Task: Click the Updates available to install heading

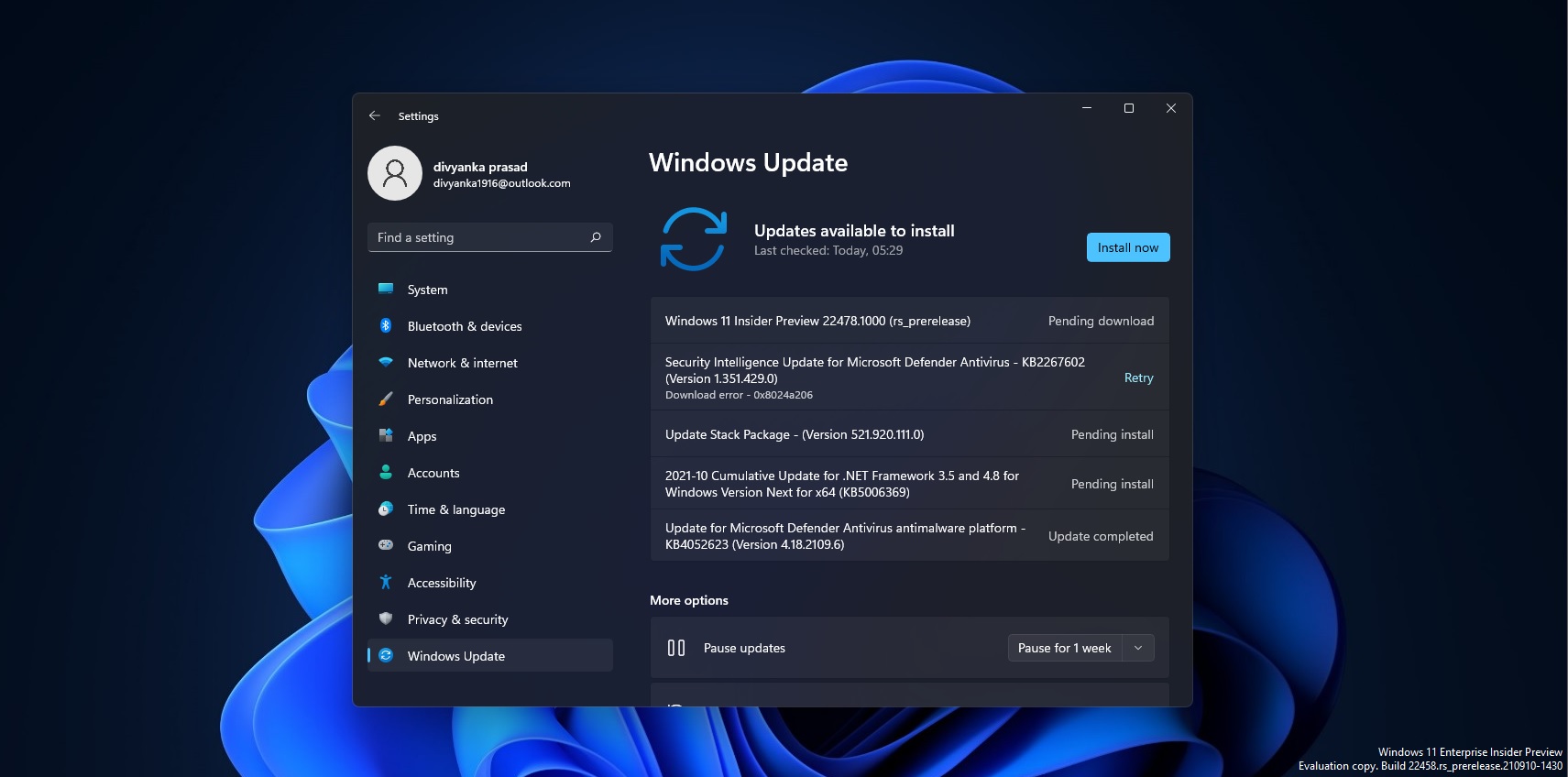Action: pos(854,231)
